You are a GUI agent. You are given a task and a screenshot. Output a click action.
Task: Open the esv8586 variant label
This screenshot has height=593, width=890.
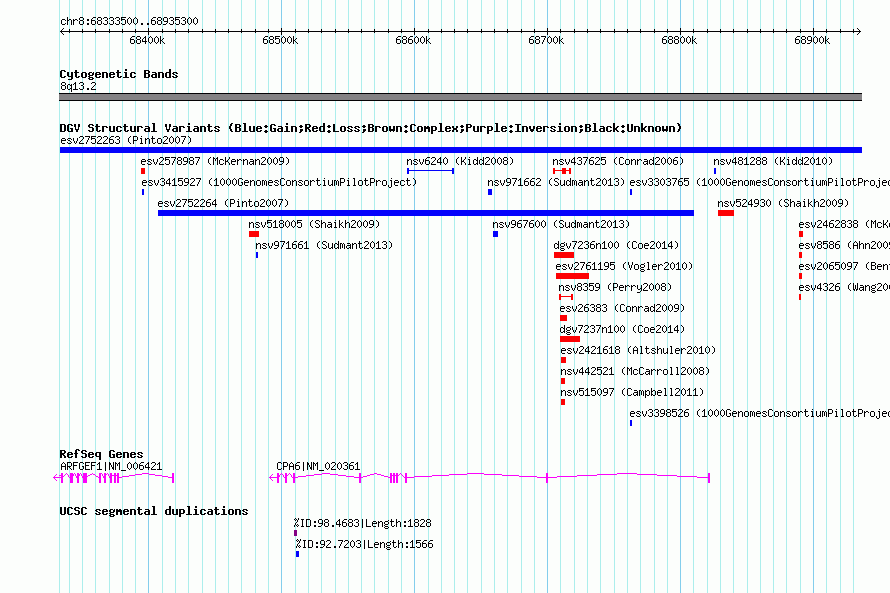point(844,245)
